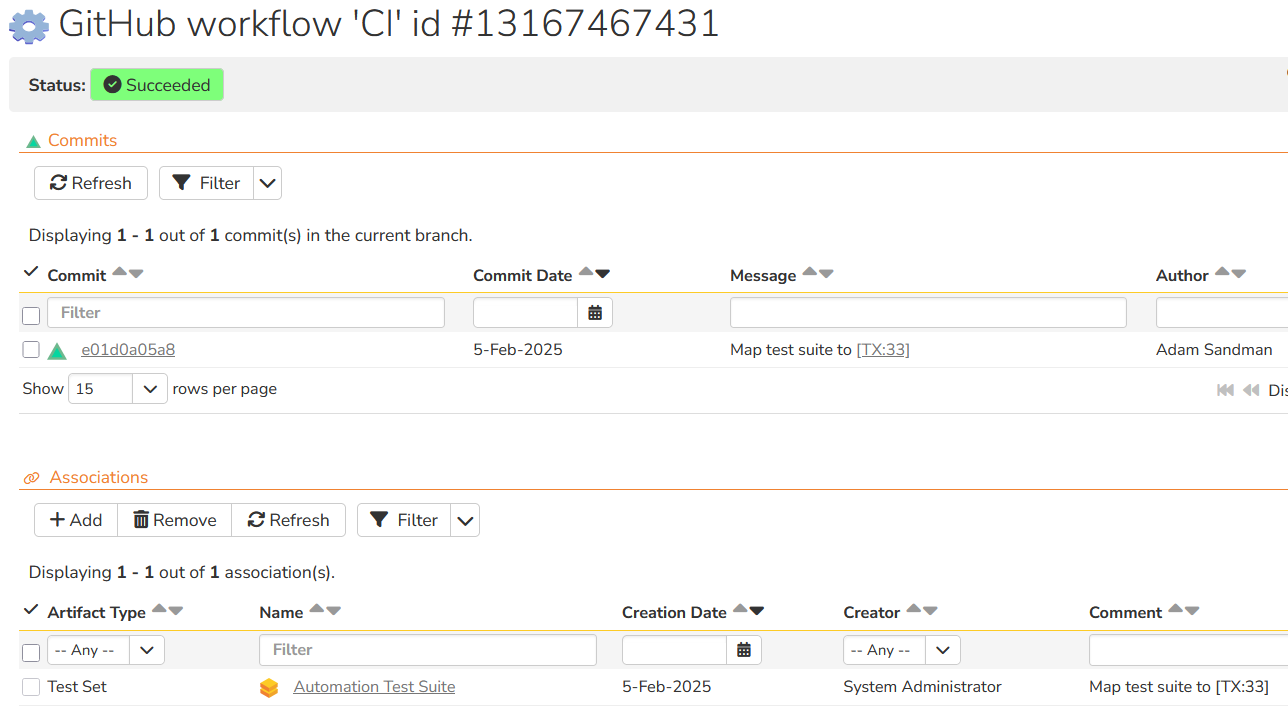This screenshot has height=707, width=1288.
Task: Click the Automation Test Suite stack icon
Action: pos(269,688)
